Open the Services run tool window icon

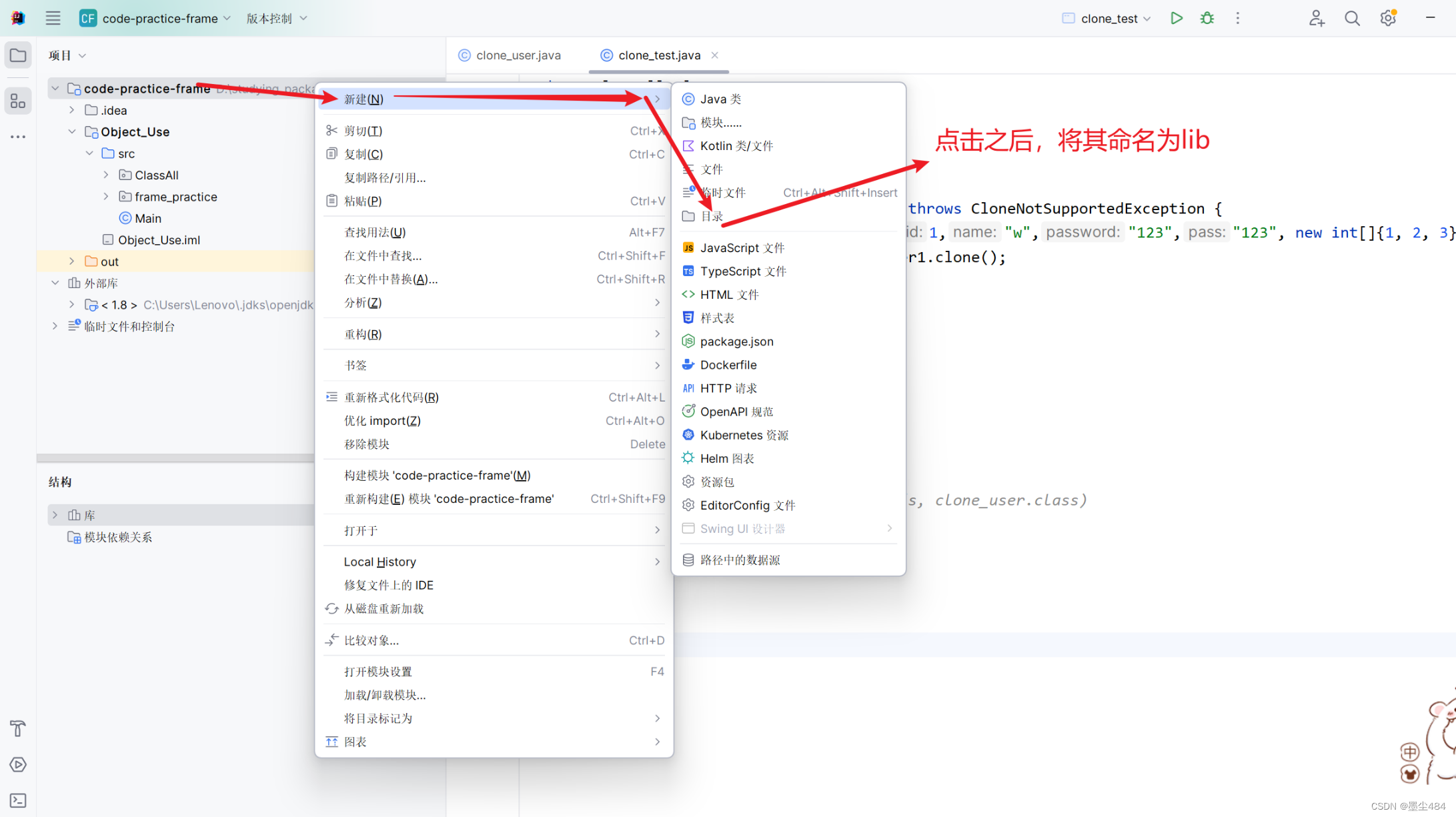(18, 764)
